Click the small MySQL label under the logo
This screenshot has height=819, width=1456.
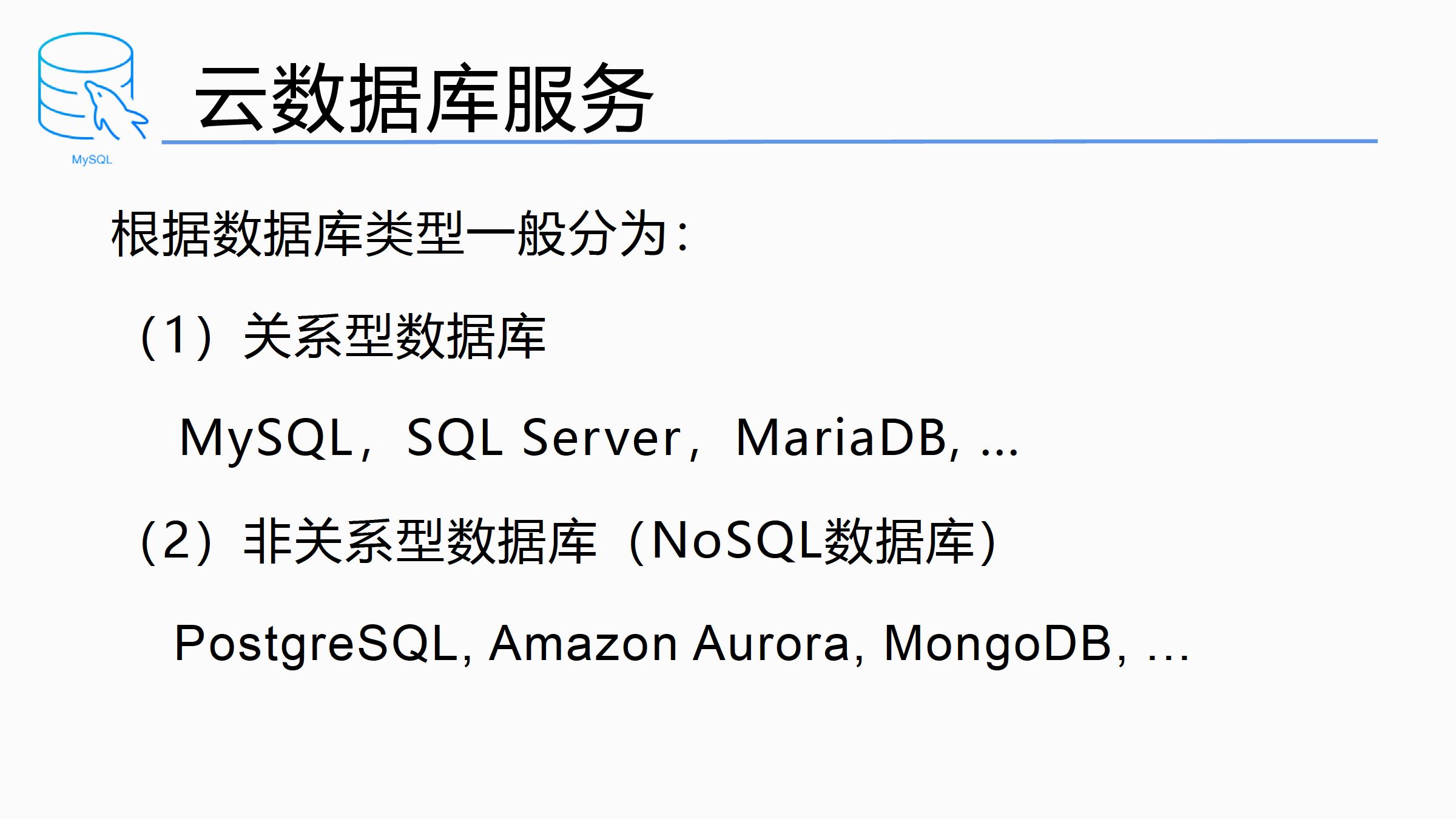(x=92, y=160)
